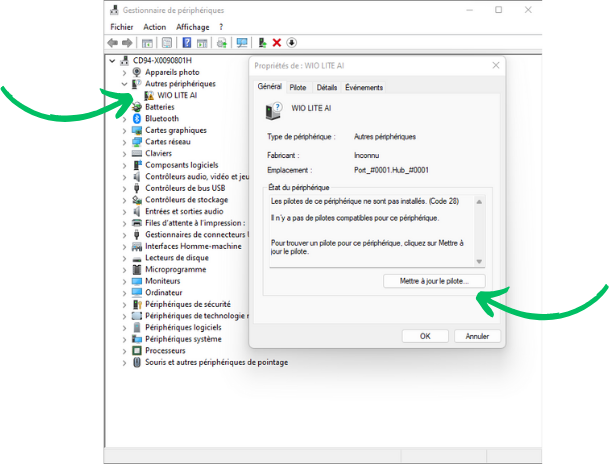The height and width of the screenshot is (464, 610).
Task: Click the Lecteurs de disque icon
Action: click(x=137, y=259)
